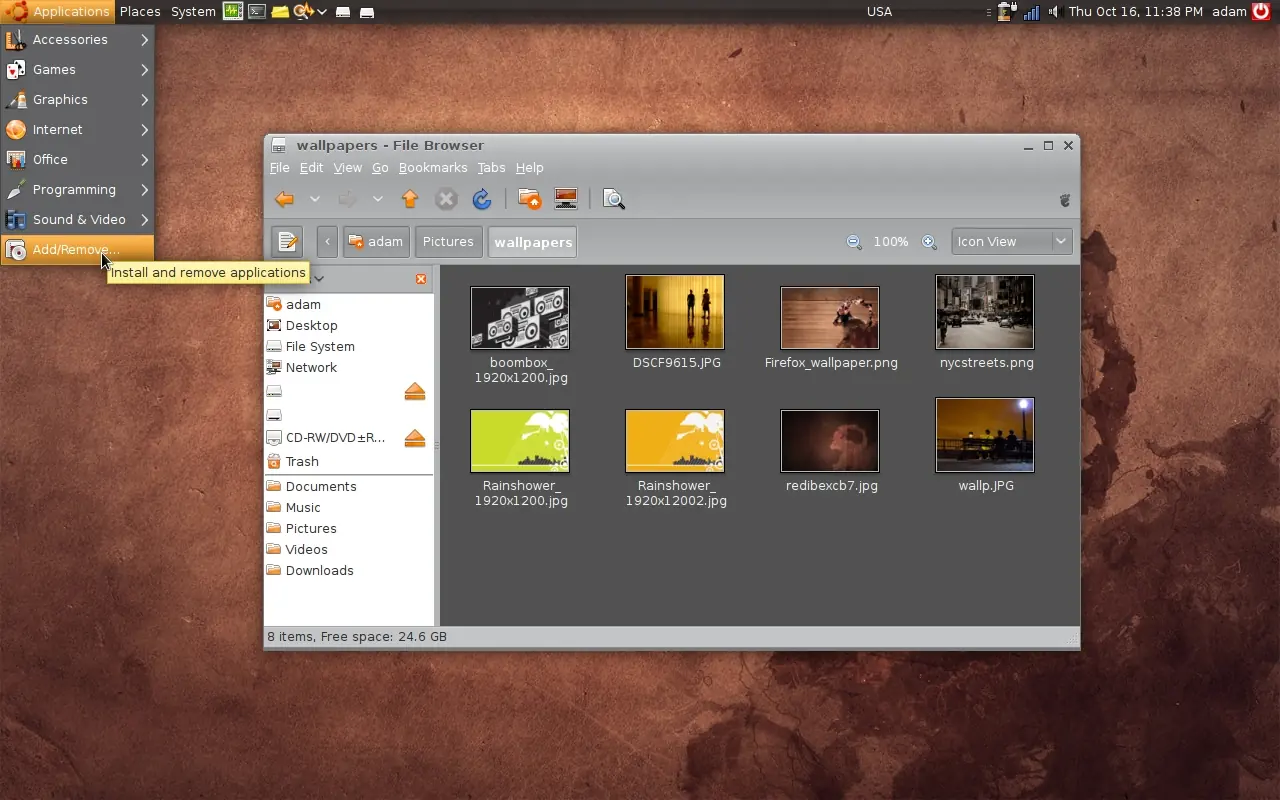Click the Stop loading icon
Screen dimensions: 1280x800
[x=446, y=199]
